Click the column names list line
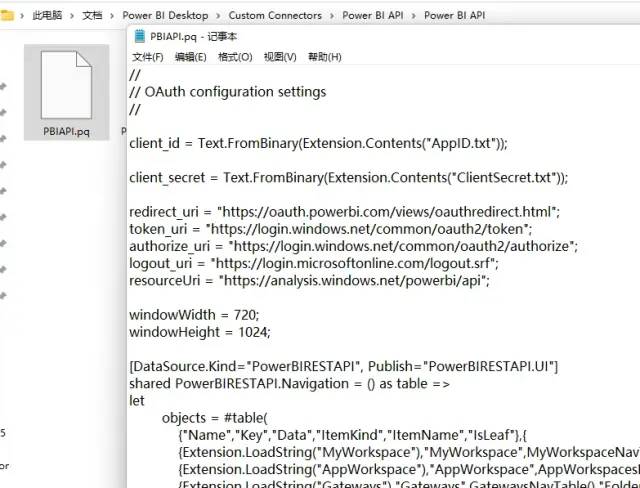This screenshot has height=488, width=640. click(353, 435)
